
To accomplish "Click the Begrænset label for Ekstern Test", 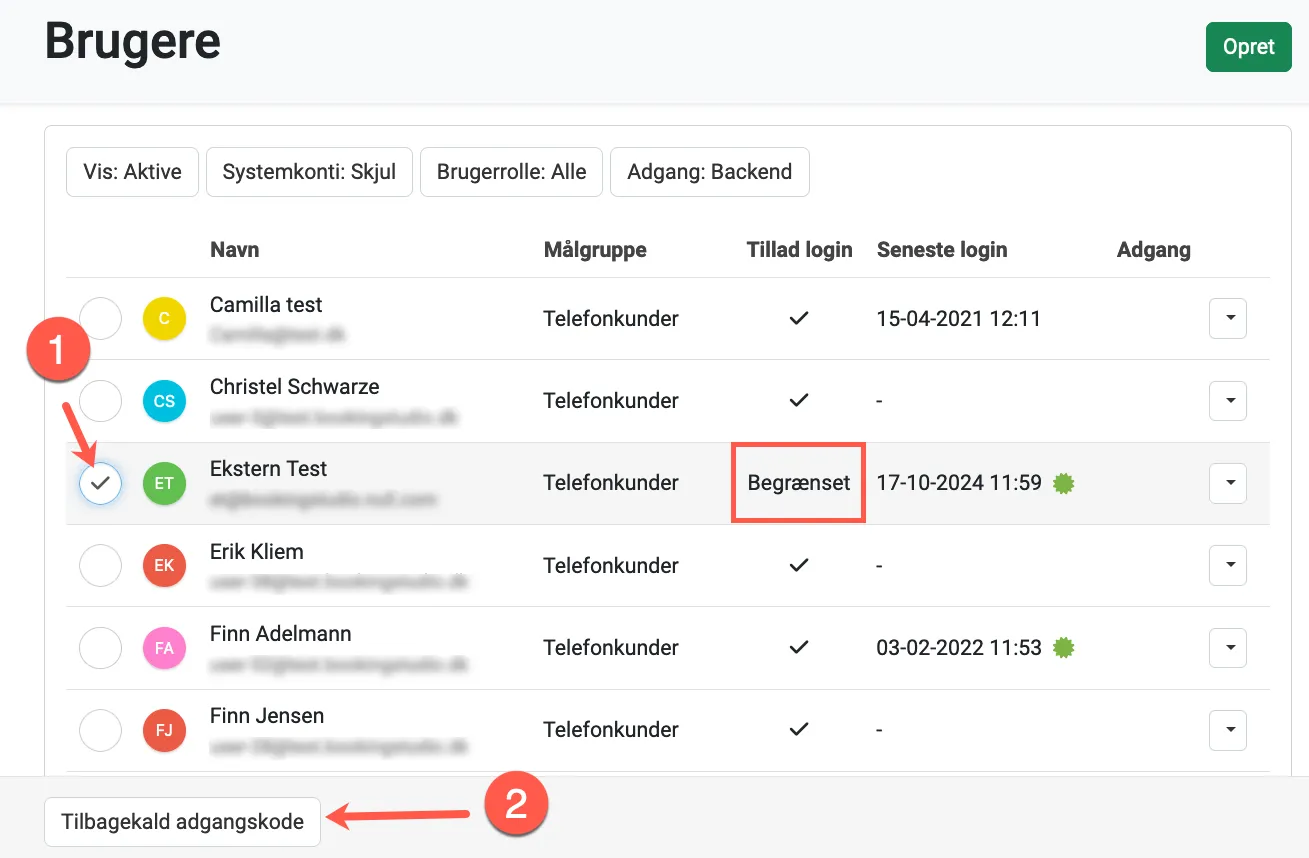I will [x=798, y=483].
